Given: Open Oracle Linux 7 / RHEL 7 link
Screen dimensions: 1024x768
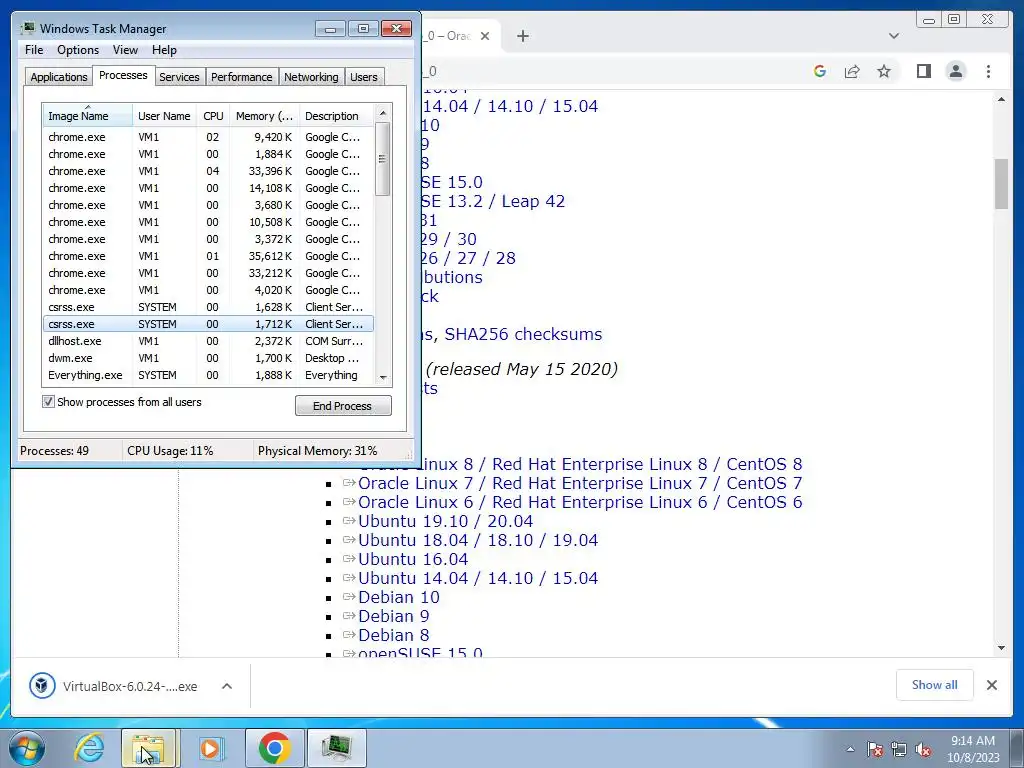Looking at the screenshot, I should [x=580, y=483].
